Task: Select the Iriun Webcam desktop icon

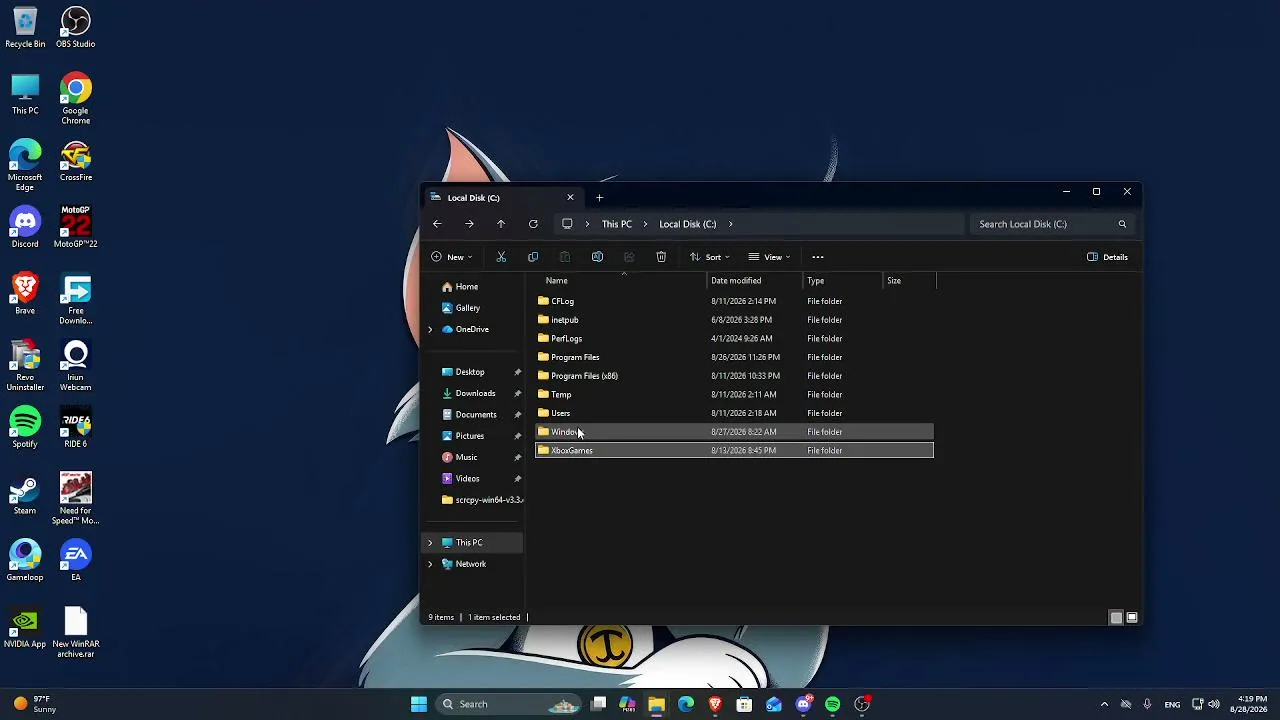Action: point(76,366)
